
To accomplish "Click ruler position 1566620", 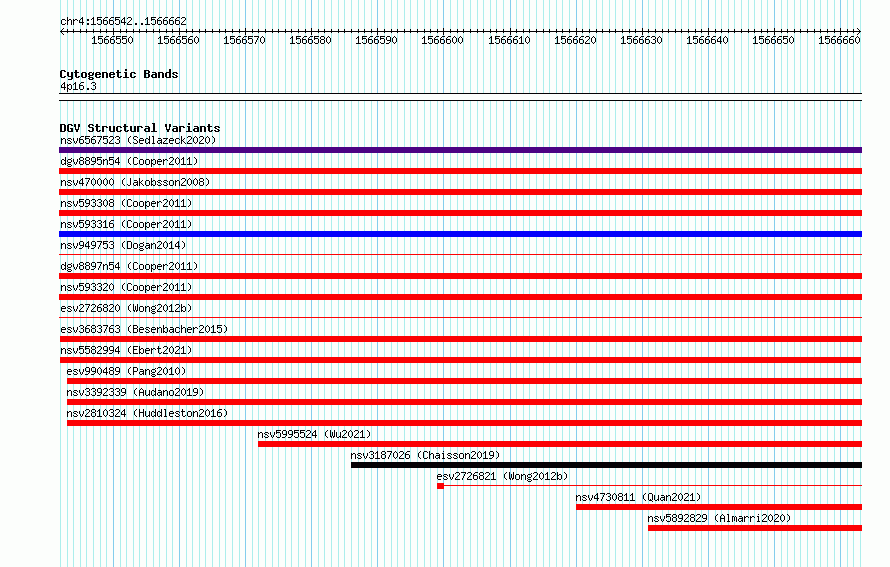I will [576, 40].
